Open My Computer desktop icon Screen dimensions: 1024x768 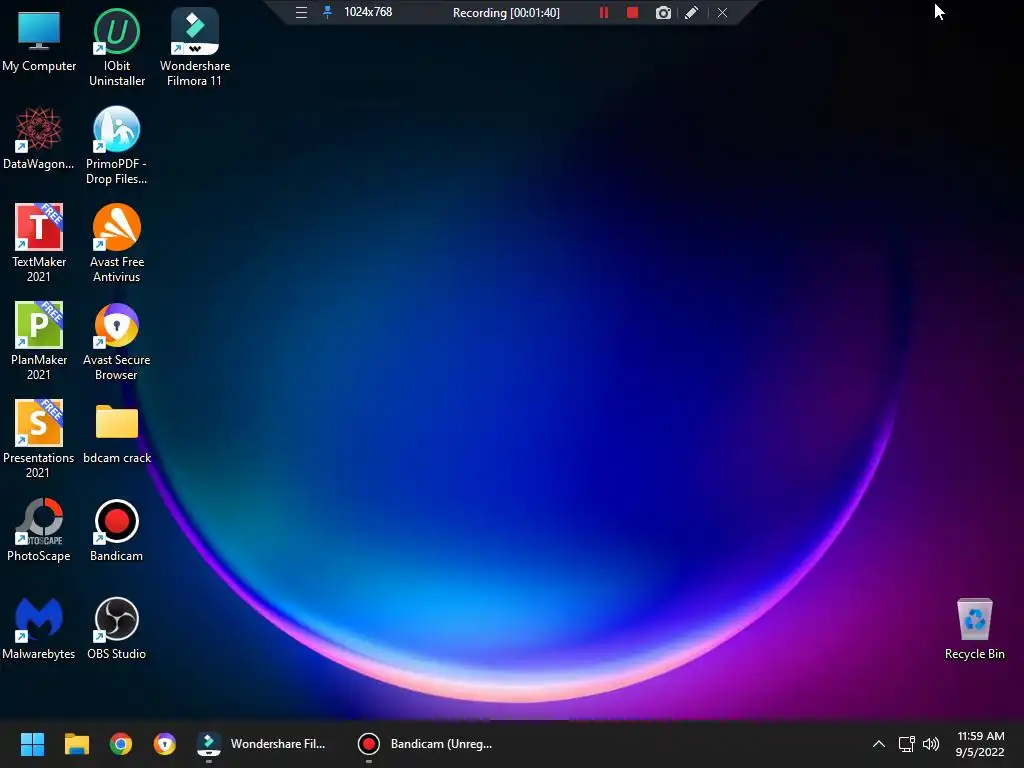(x=39, y=40)
